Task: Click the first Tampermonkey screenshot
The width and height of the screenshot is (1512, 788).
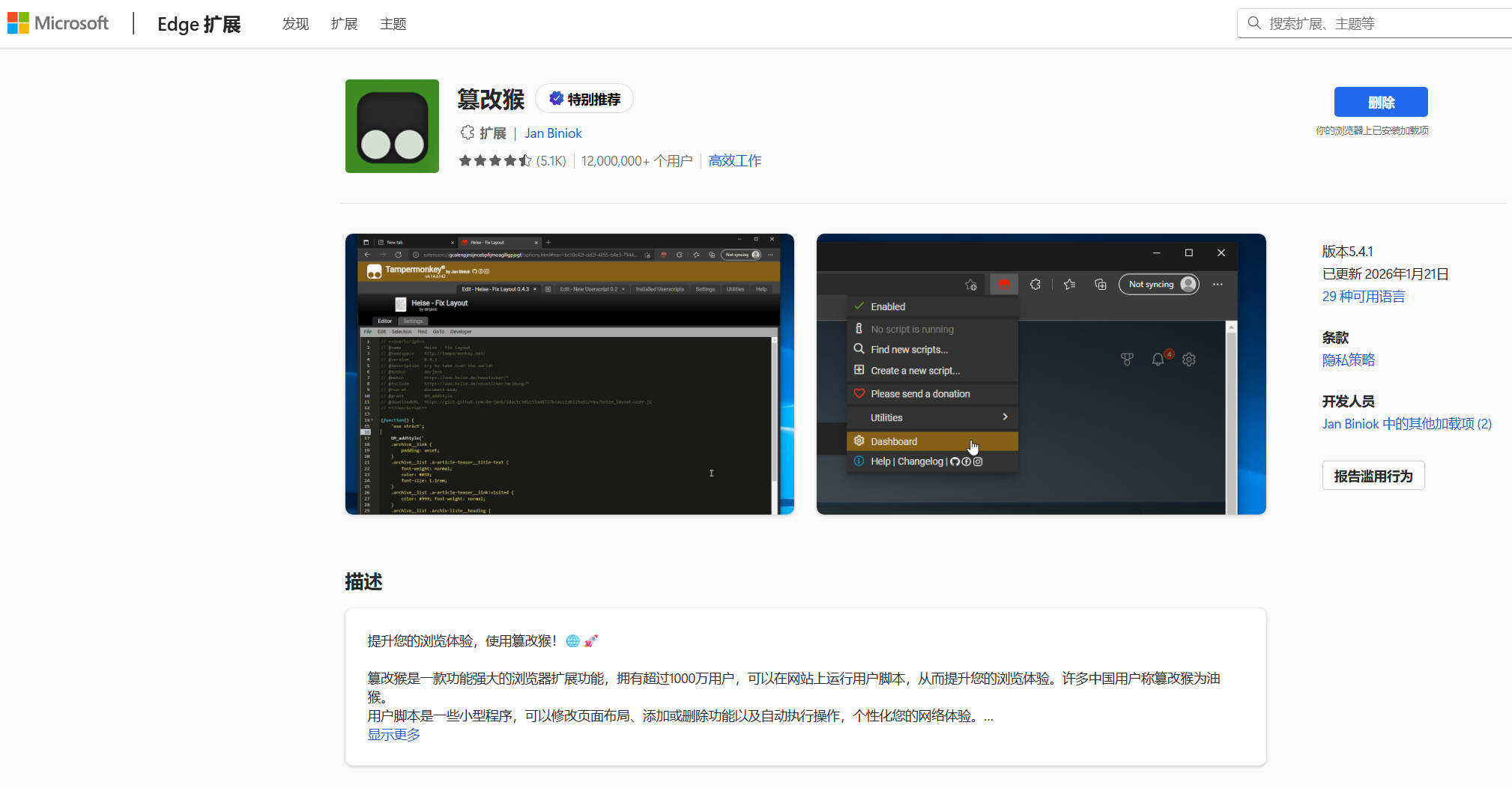Action: click(569, 374)
